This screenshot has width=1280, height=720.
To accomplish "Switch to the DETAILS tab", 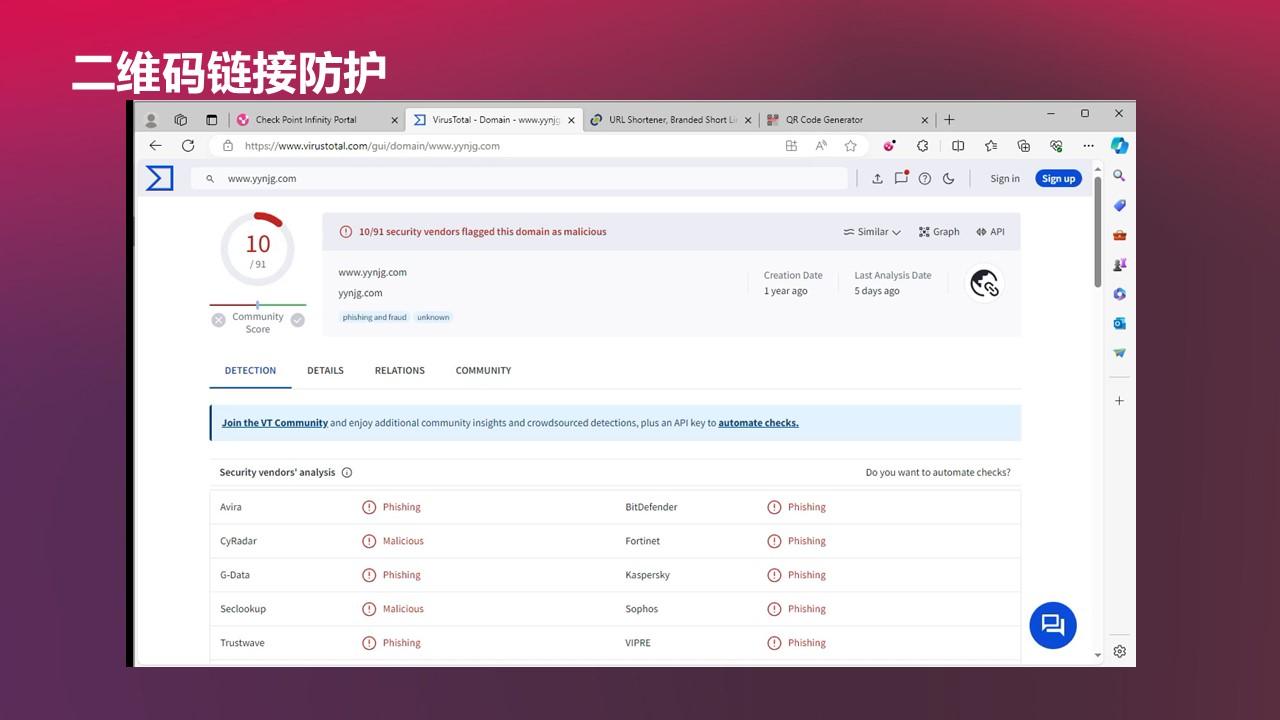I will click(x=325, y=370).
